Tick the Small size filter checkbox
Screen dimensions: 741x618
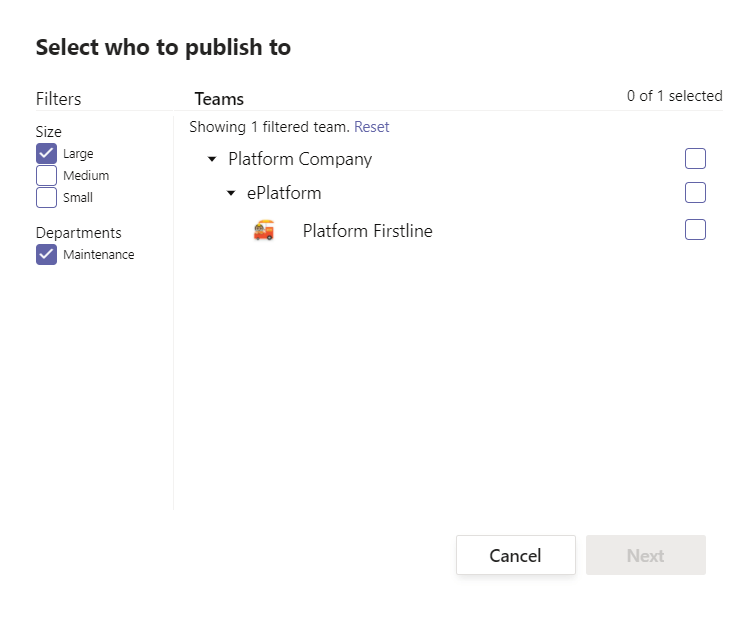click(46, 198)
